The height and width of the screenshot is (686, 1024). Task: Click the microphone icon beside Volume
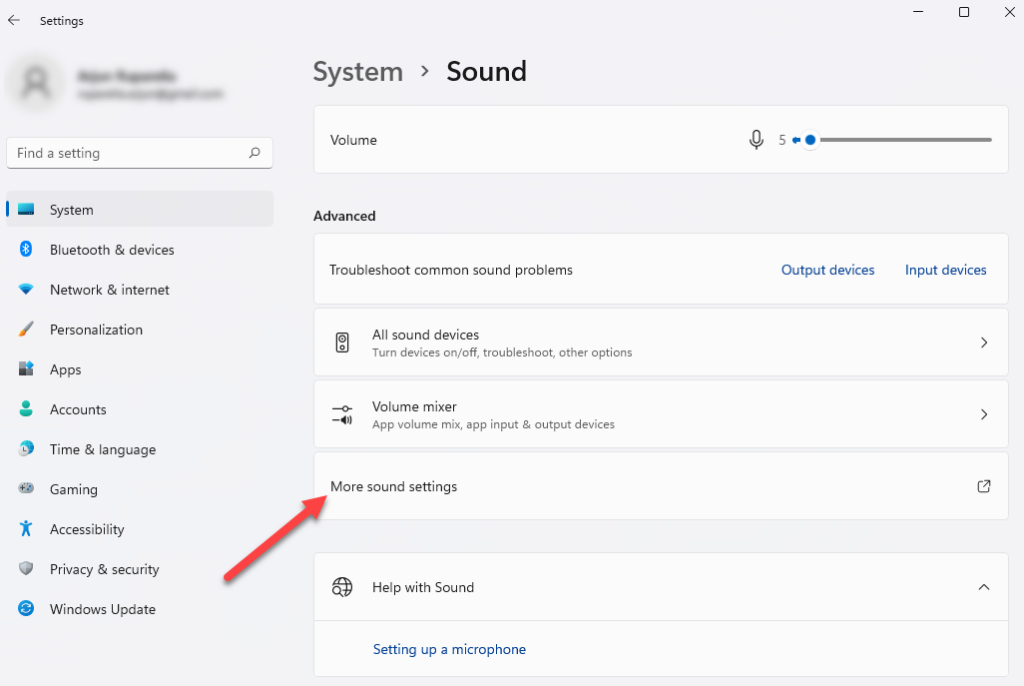pyautogui.click(x=757, y=140)
